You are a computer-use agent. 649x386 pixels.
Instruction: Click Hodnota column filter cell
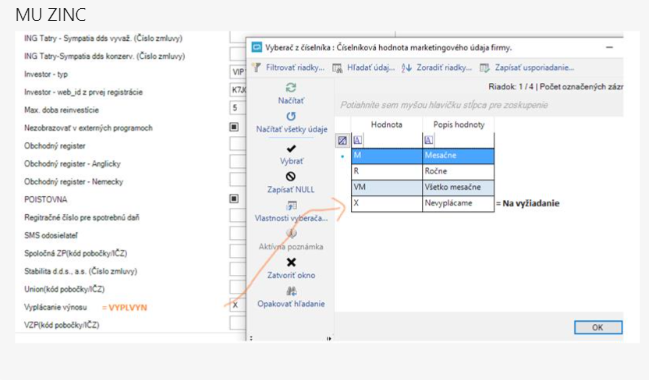coord(387,140)
